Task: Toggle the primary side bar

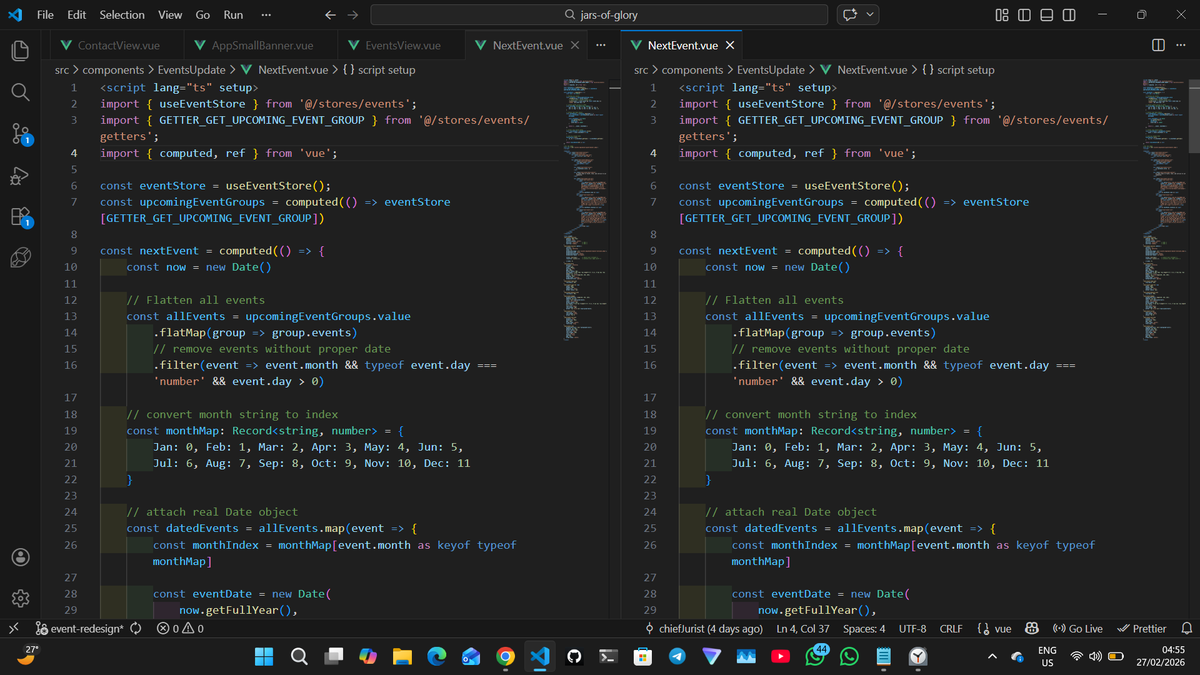Action: (1024, 15)
